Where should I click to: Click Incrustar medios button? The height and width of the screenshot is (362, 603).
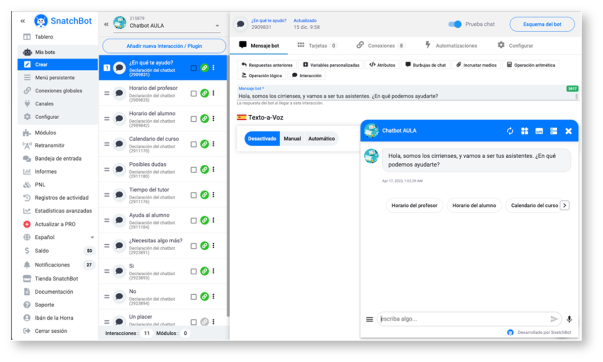476,65
